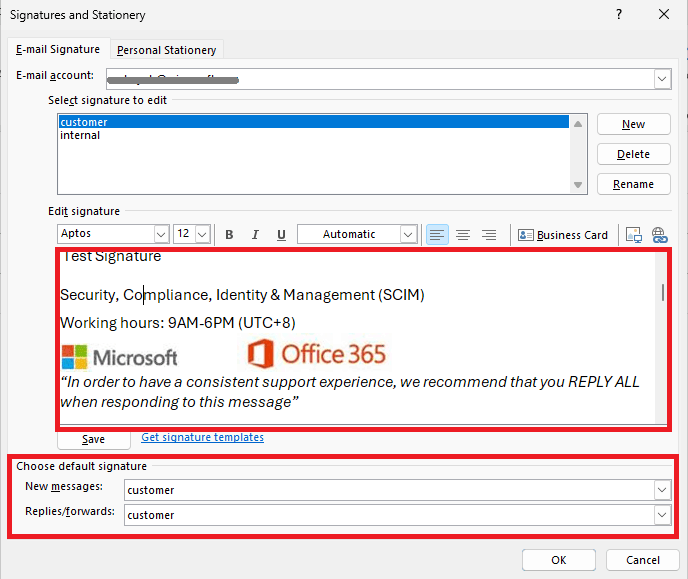The width and height of the screenshot is (688, 579).
Task: Click the Aptos font name field
Action: (x=106, y=234)
